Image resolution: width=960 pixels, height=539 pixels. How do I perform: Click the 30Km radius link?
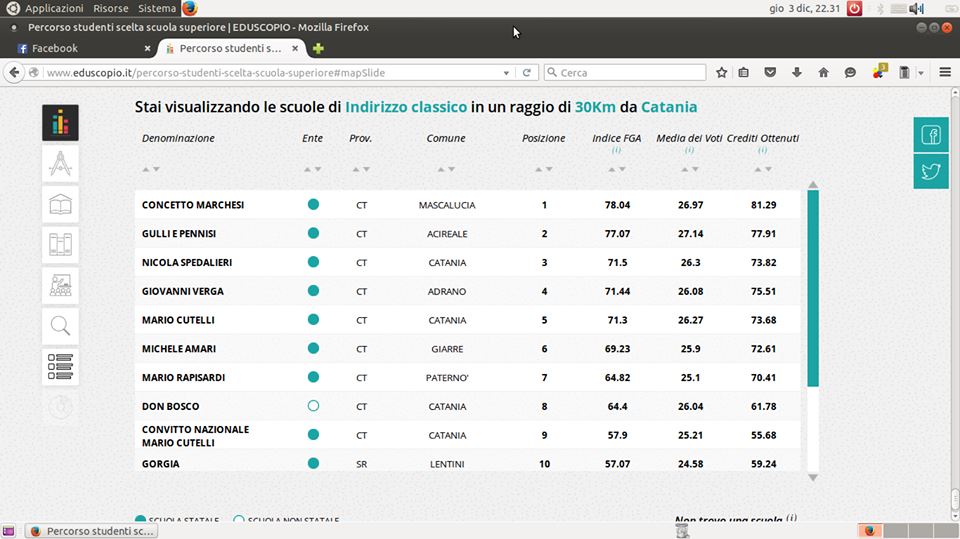594,107
